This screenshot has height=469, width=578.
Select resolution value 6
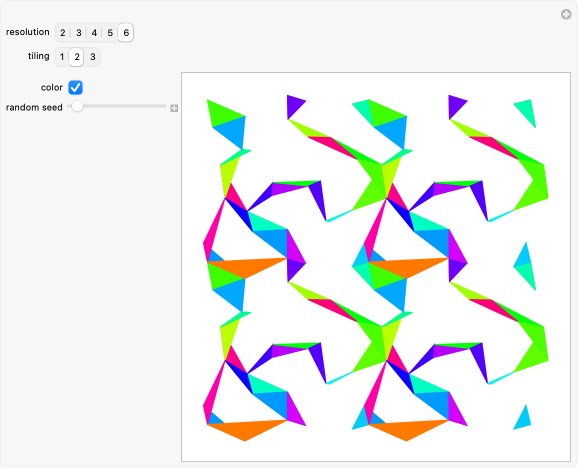tap(126, 33)
